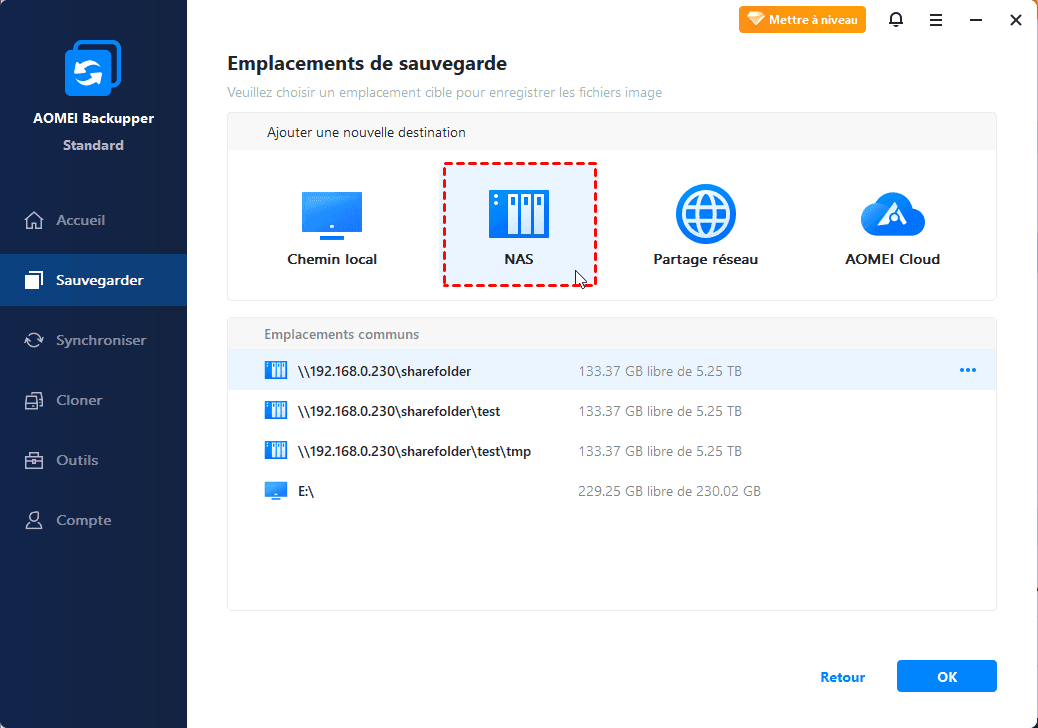The width and height of the screenshot is (1038, 728).
Task: Click free space text of sharefolder\test\tmp row
Action: click(x=660, y=451)
